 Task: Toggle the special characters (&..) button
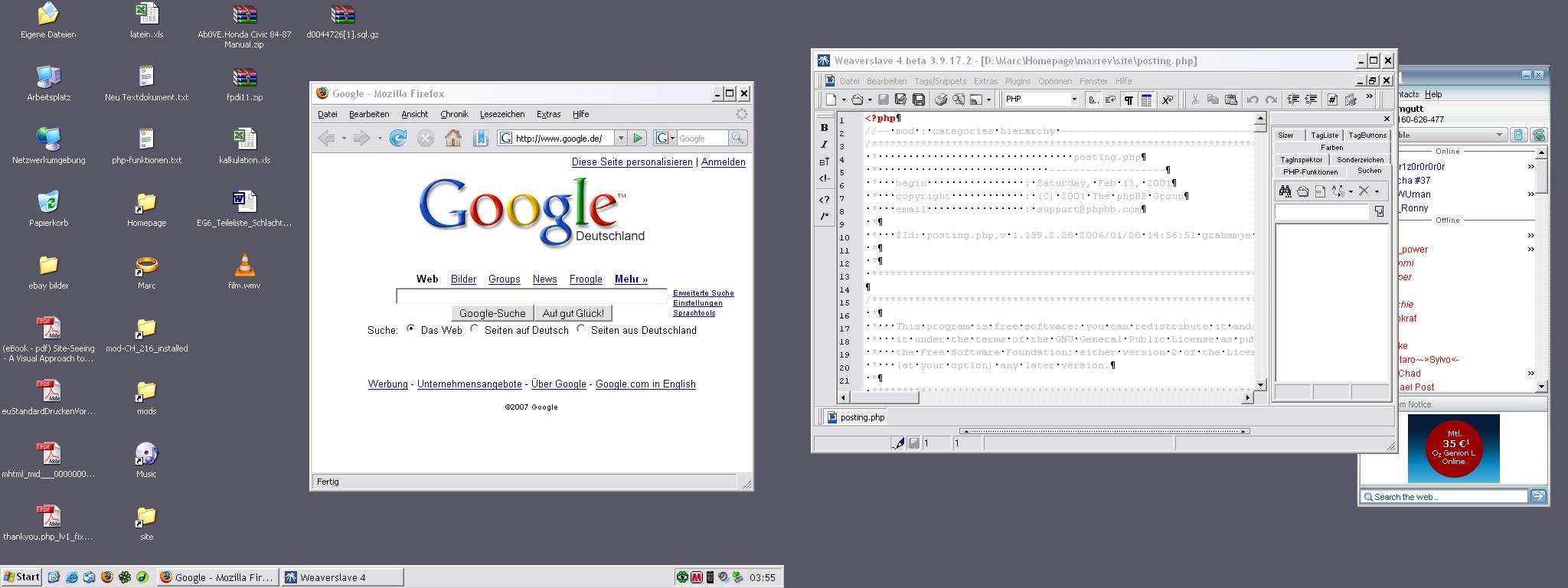click(1093, 100)
